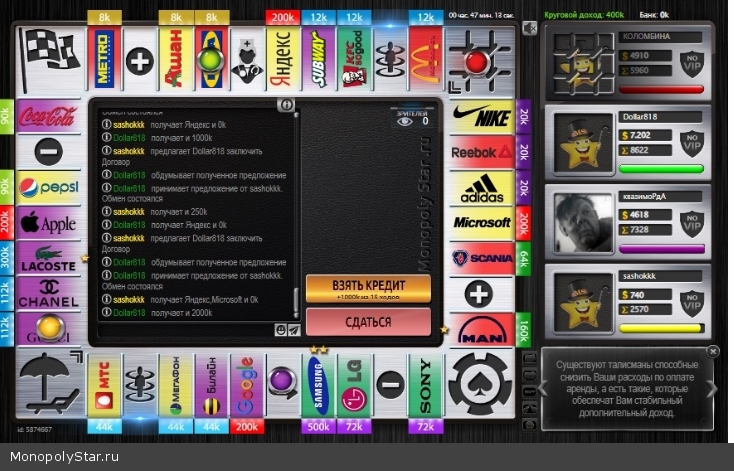Screen dimensions: 734x471
Task: Surrender using the СДАТЬСЯ button
Action: pos(368,322)
